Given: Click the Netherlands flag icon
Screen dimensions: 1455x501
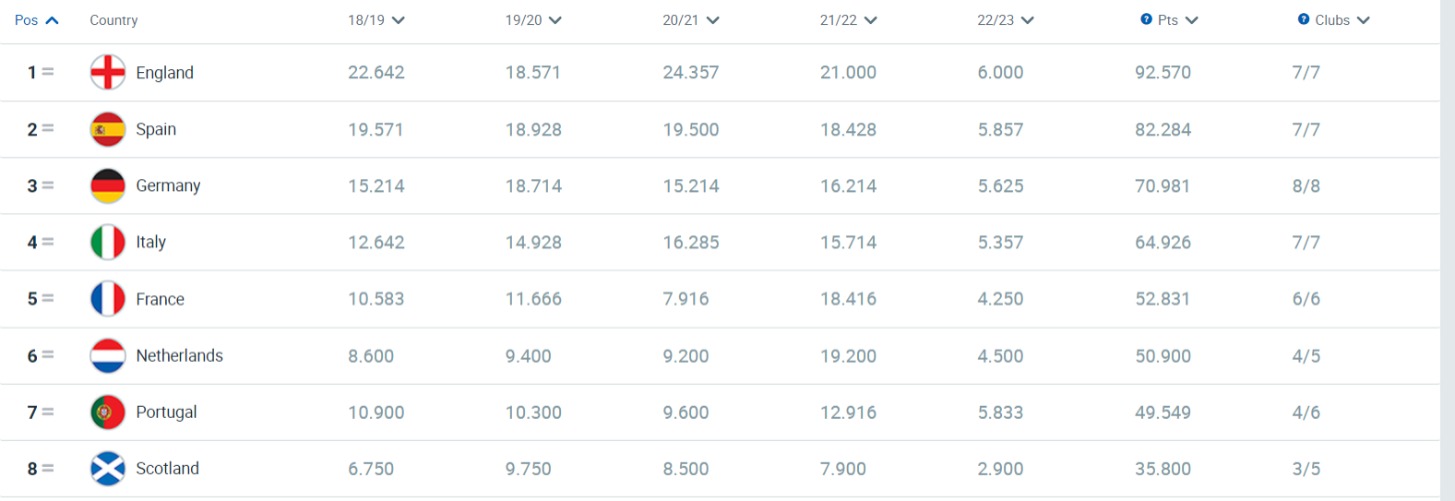Looking at the screenshot, I should click(107, 355).
